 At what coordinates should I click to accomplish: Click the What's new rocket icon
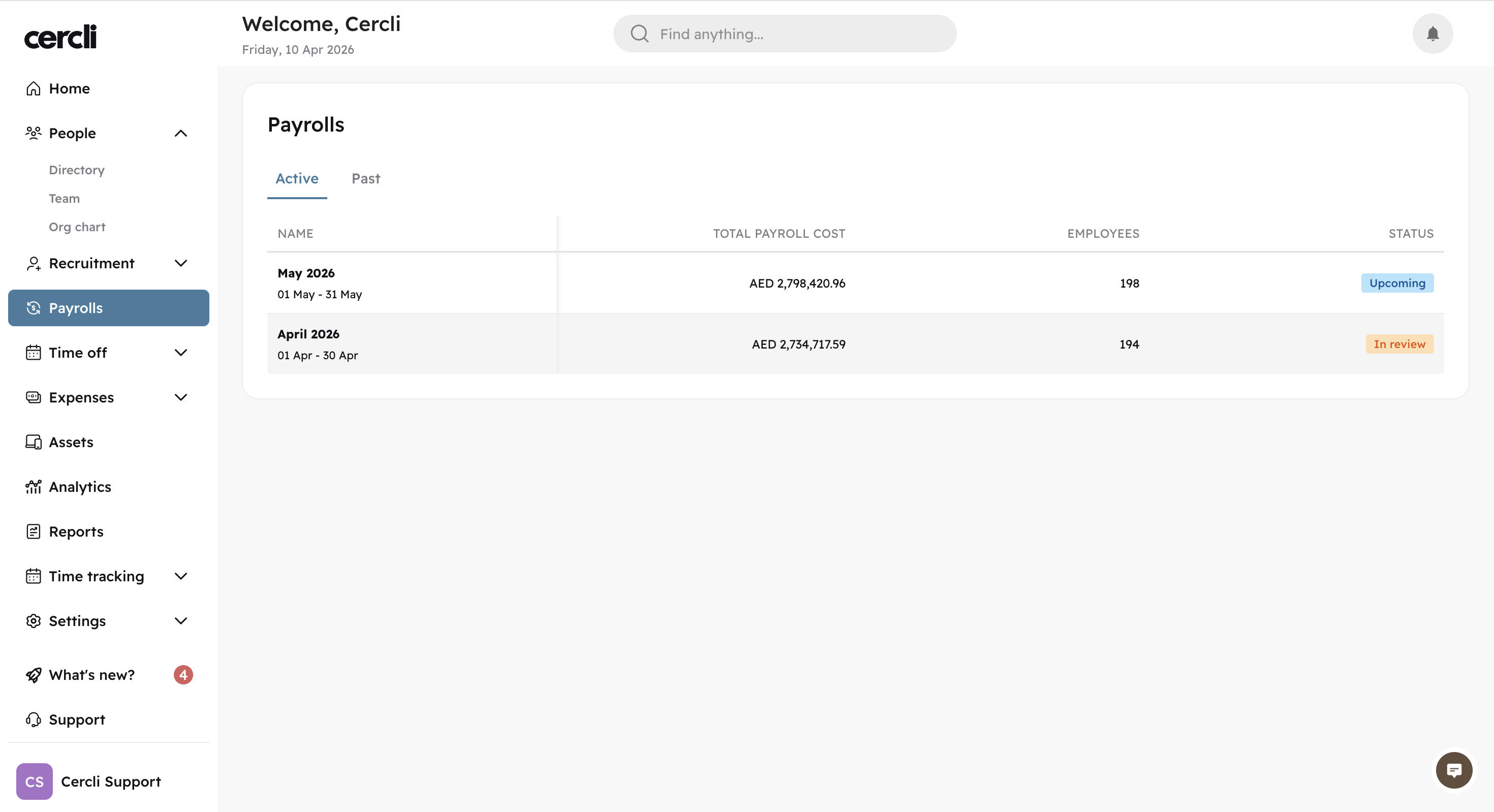tap(34, 674)
